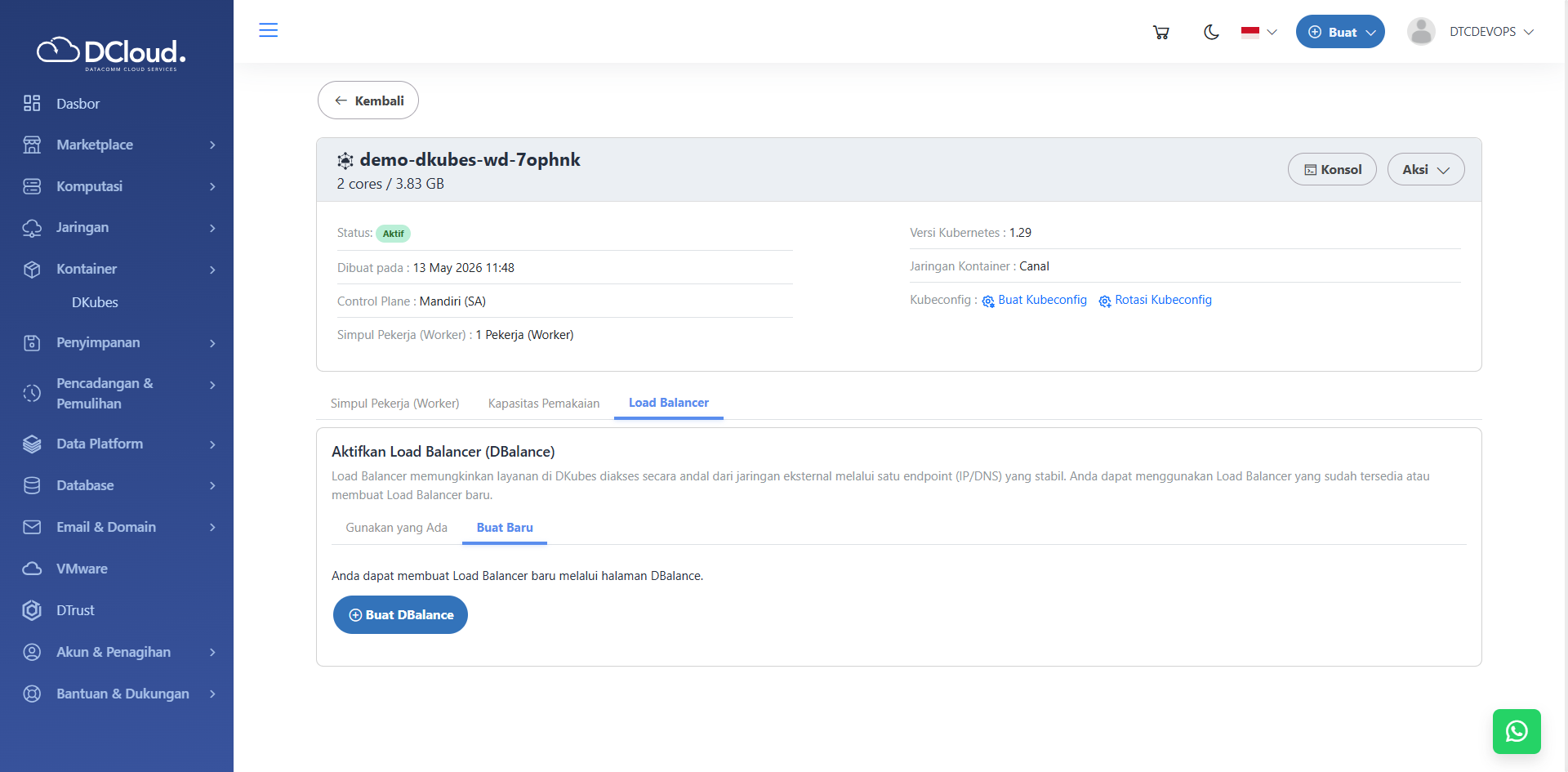Open the Konsol button
Image resolution: width=1568 pixels, height=772 pixels.
tap(1332, 169)
